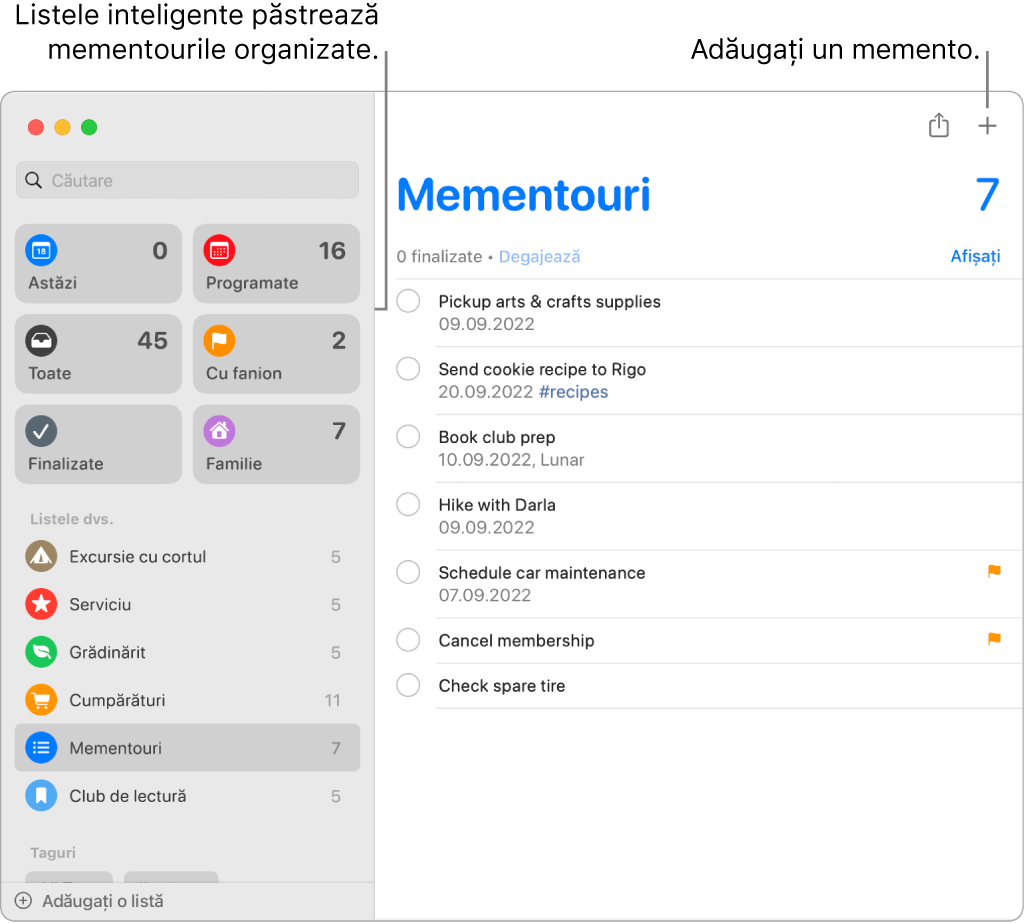The width and height of the screenshot is (1027, 923).
Task: Select the Cu fanion flagged list
Action: (276, 353)
